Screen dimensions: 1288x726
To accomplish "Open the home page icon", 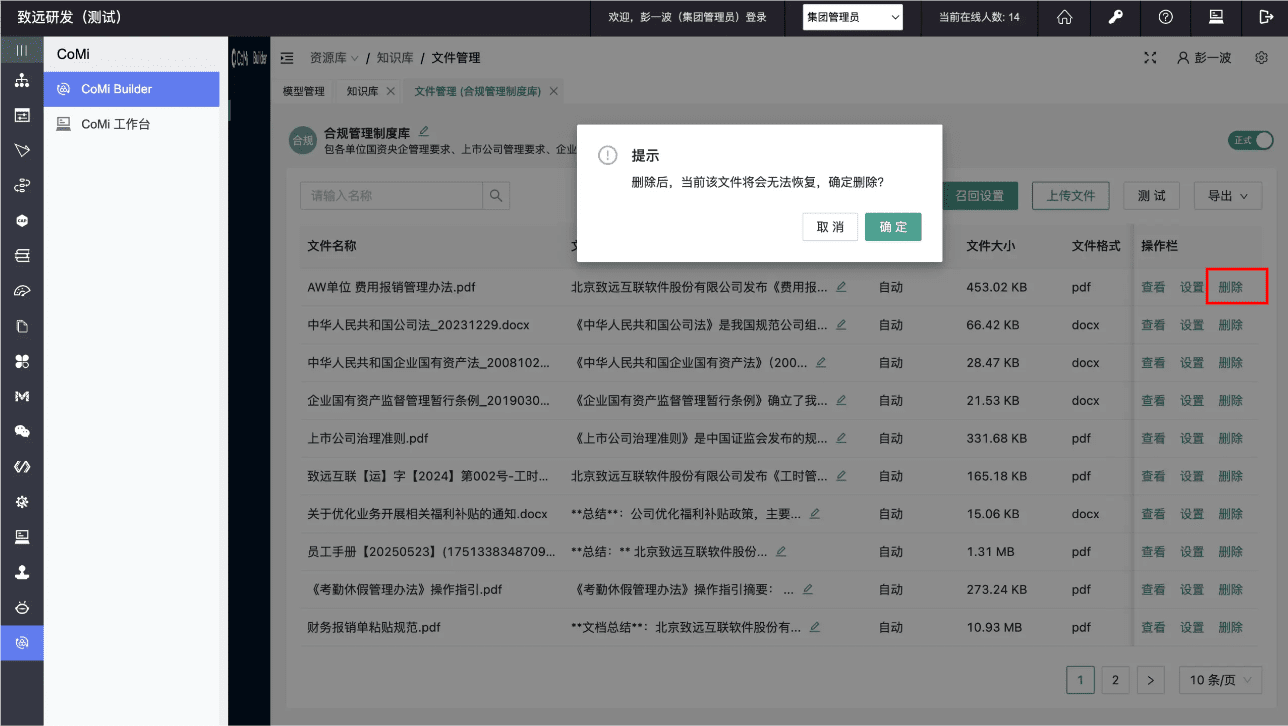I will [x=1065, y=17].
